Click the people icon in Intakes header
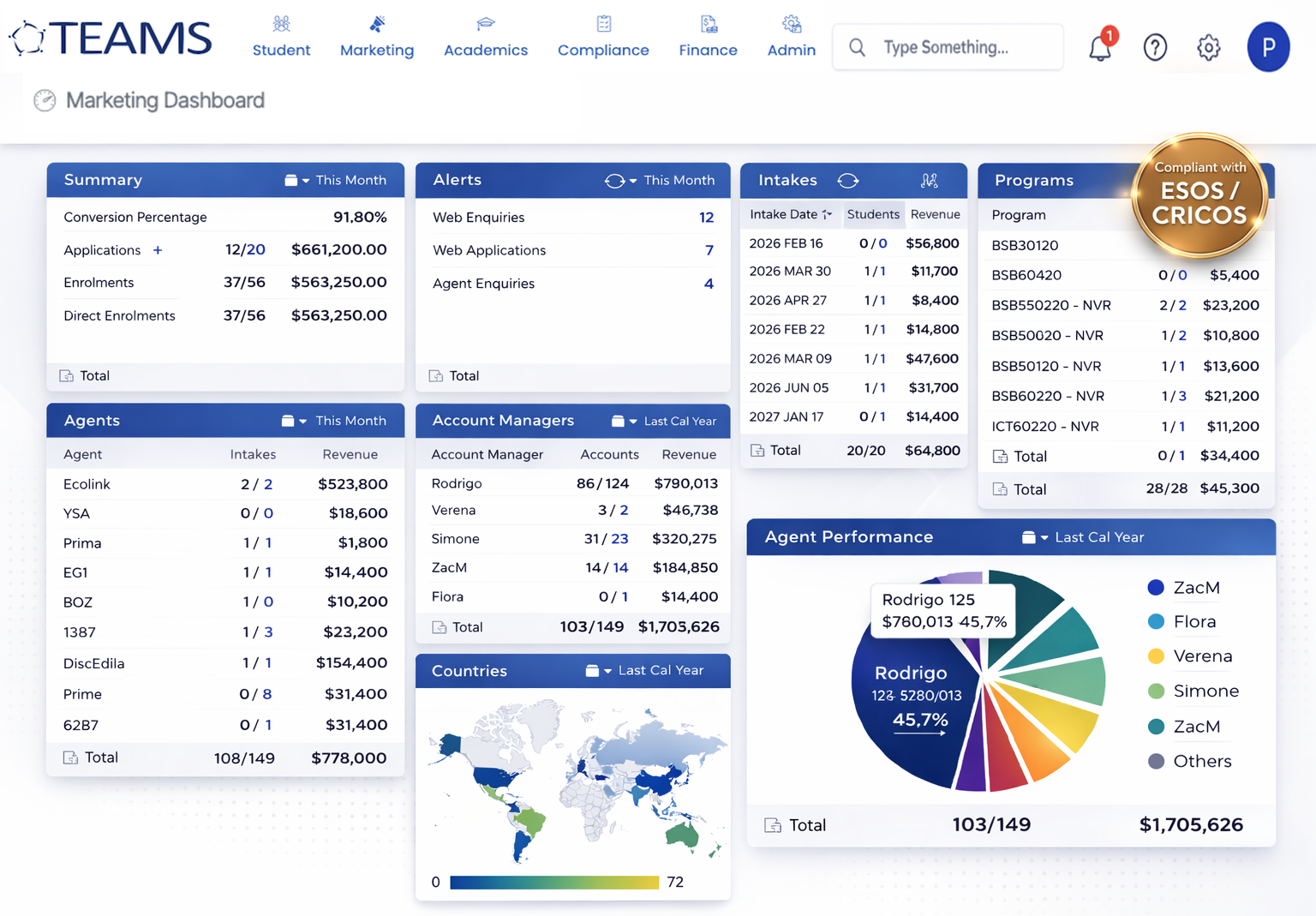 coord(929,181)
